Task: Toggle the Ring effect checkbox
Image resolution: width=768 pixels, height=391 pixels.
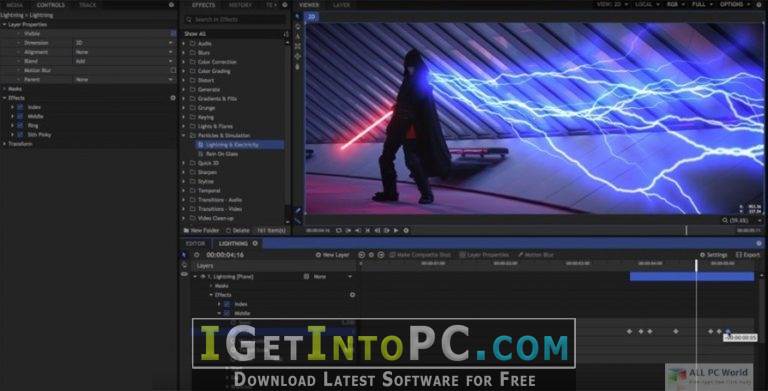Action: click(20, 125)
